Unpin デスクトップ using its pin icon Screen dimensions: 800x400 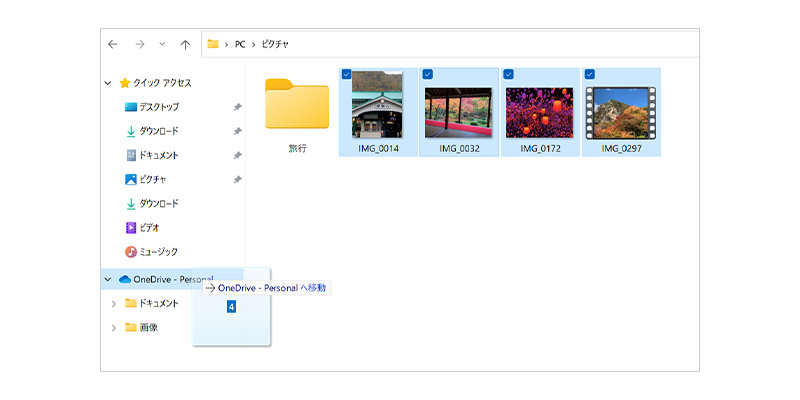point(237,107)
